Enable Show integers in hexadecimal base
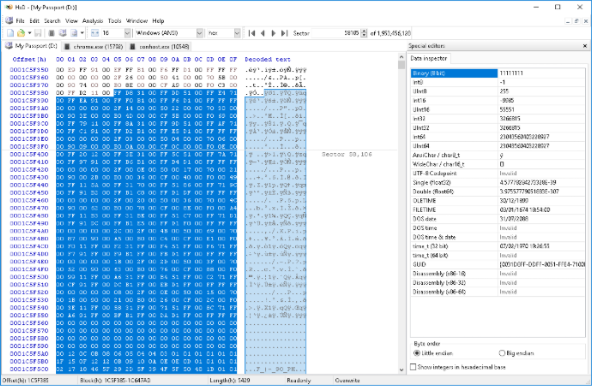The width and height of the screenshot is (594, 387). [413, 367]
